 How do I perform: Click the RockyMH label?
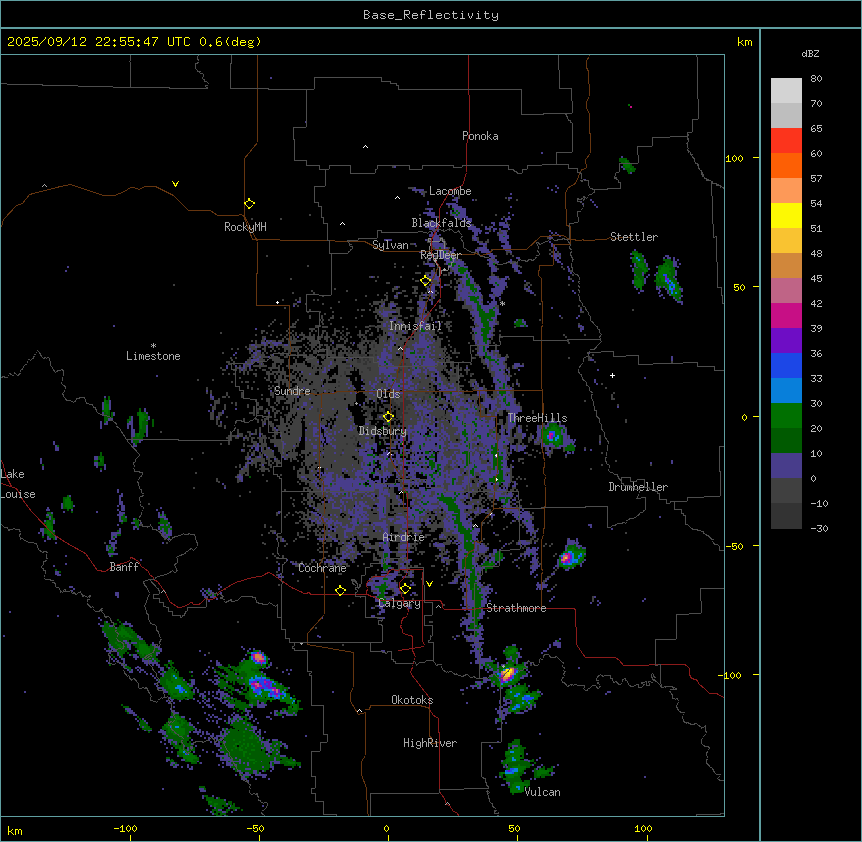coord(245,227)
